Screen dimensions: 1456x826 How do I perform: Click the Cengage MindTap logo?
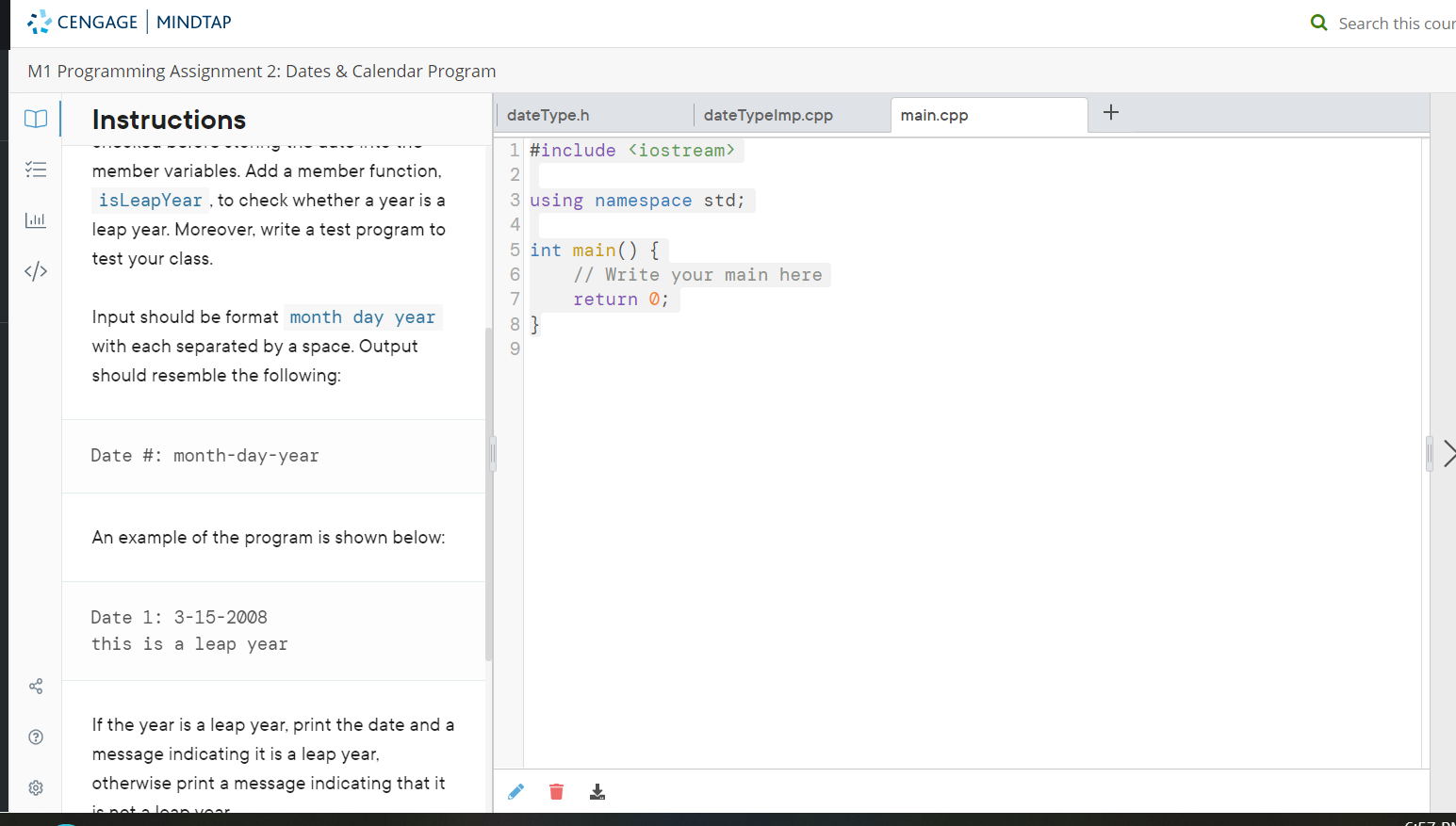click(130, 22)
